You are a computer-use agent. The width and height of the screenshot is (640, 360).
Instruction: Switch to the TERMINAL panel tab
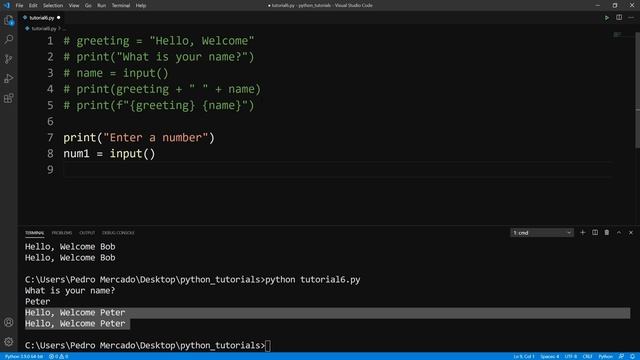pos(34,233)
